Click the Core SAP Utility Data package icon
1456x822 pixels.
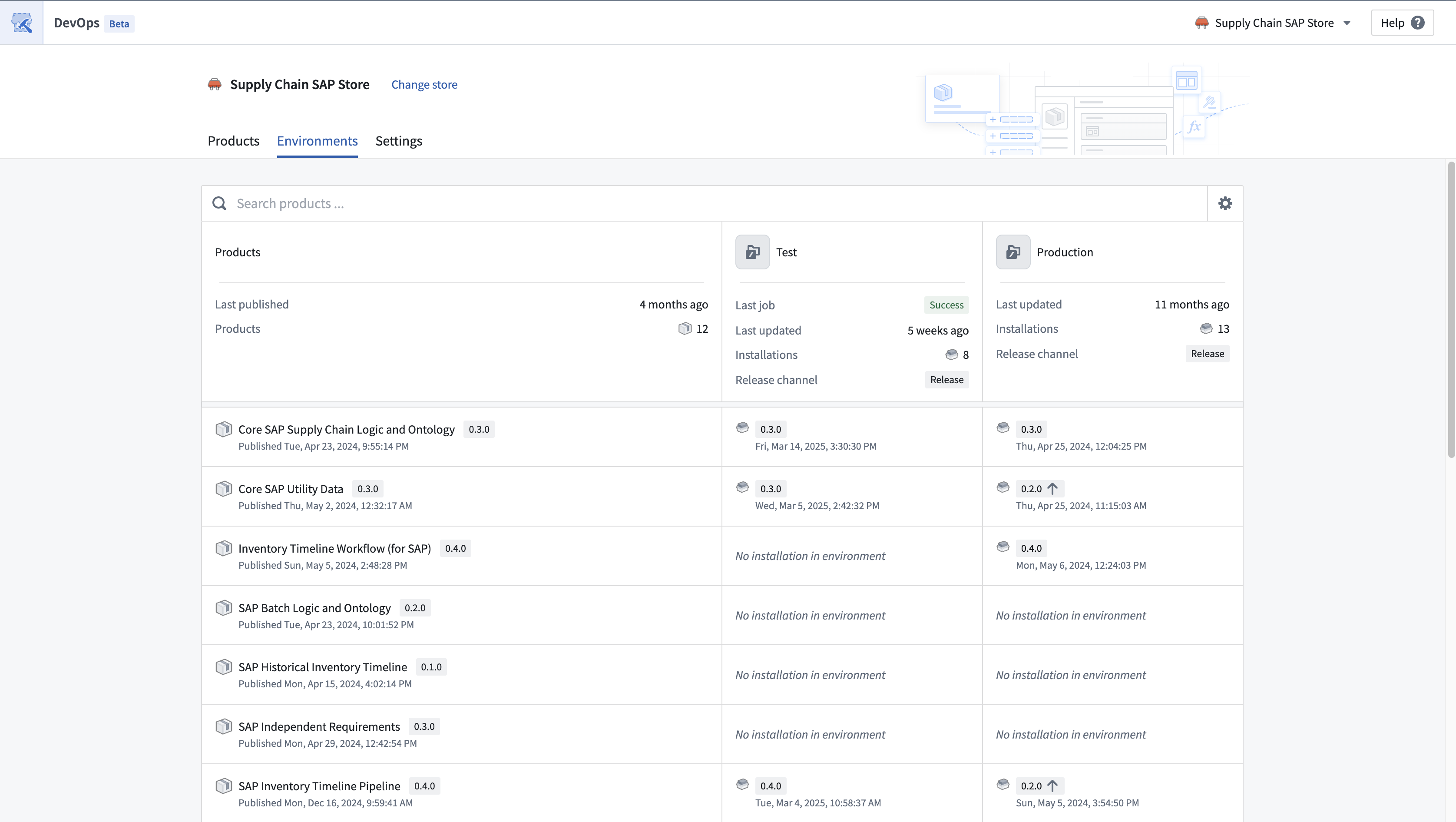pos(224,488)
